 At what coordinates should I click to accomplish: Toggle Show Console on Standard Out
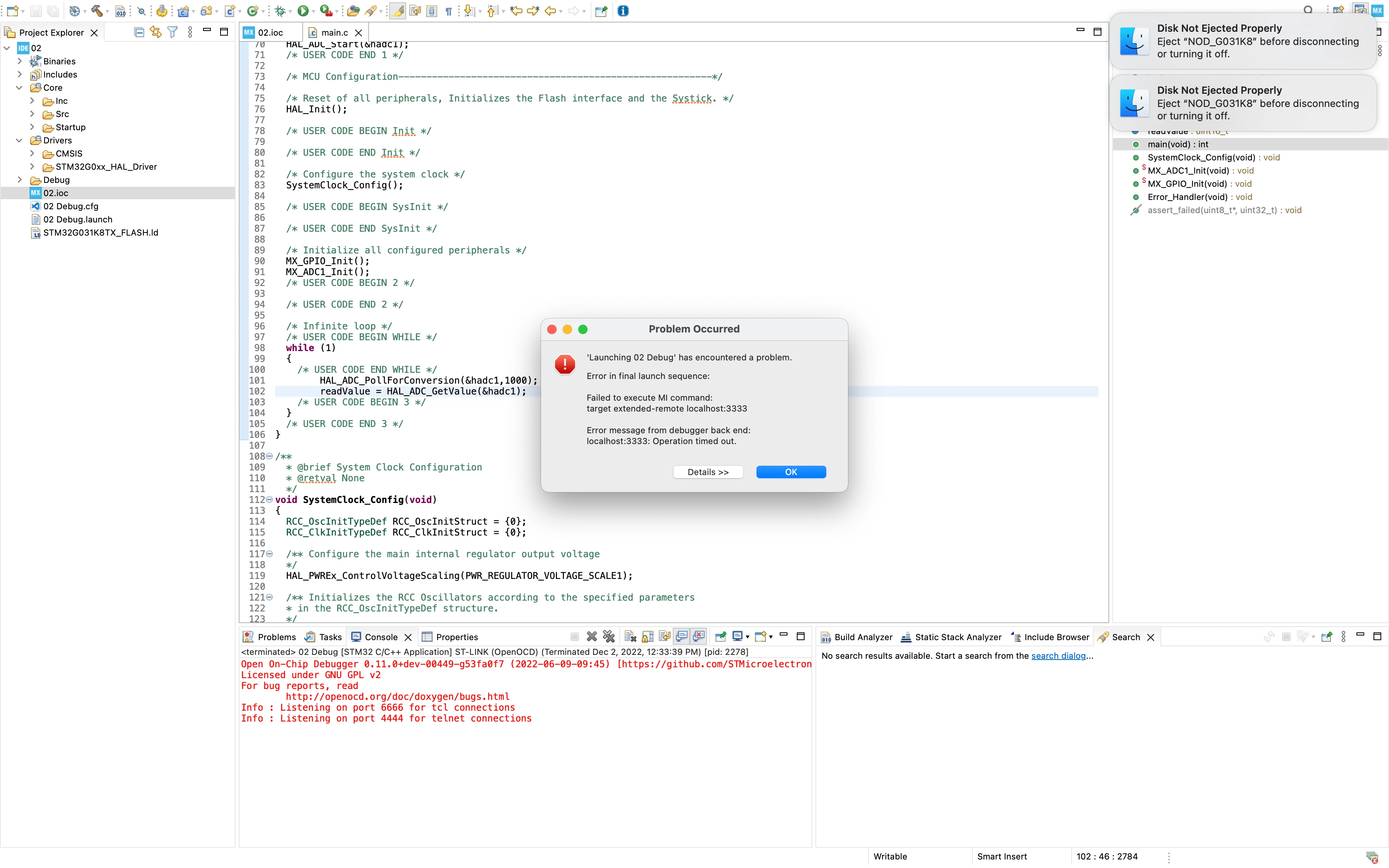tap(681, 636)
